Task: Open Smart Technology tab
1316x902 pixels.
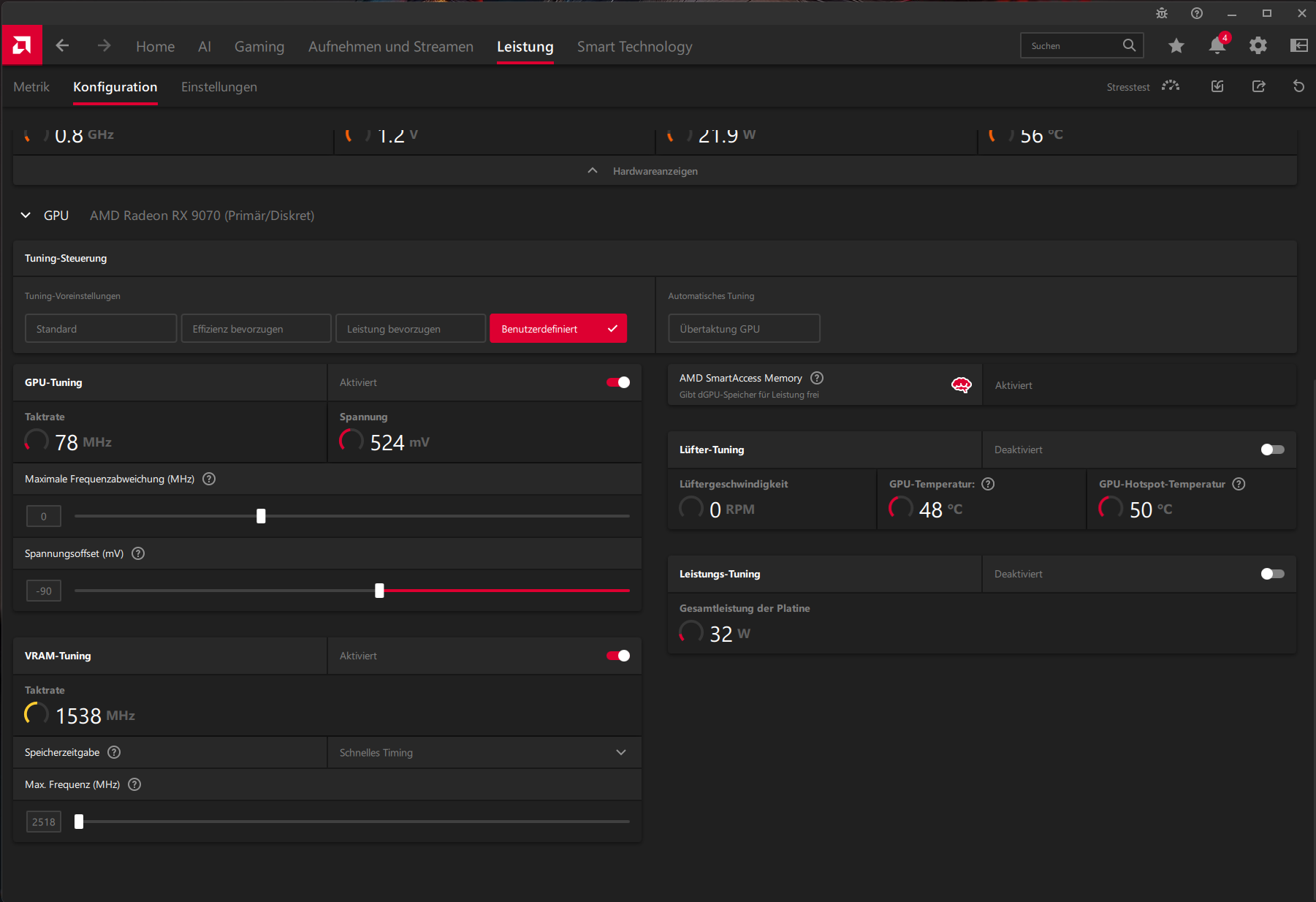Action: click(x=634, y=46)
